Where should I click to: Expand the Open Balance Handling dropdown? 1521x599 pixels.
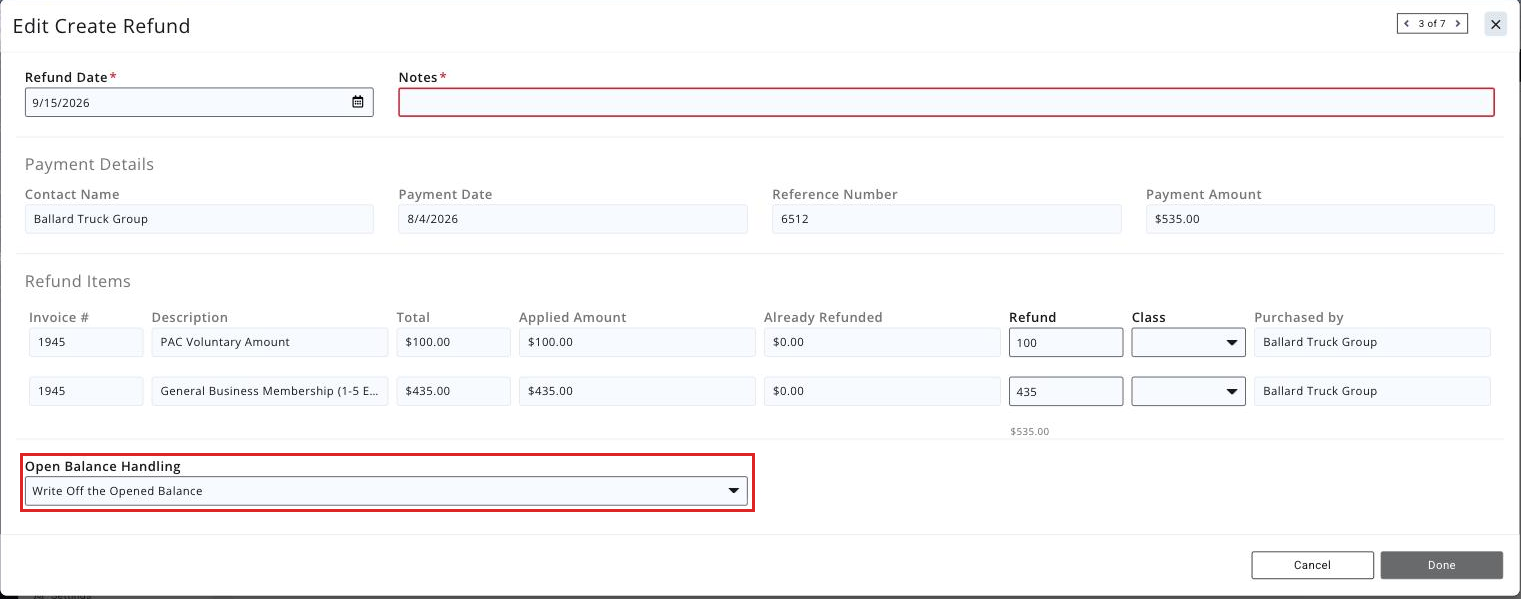[x=386, y=491]
